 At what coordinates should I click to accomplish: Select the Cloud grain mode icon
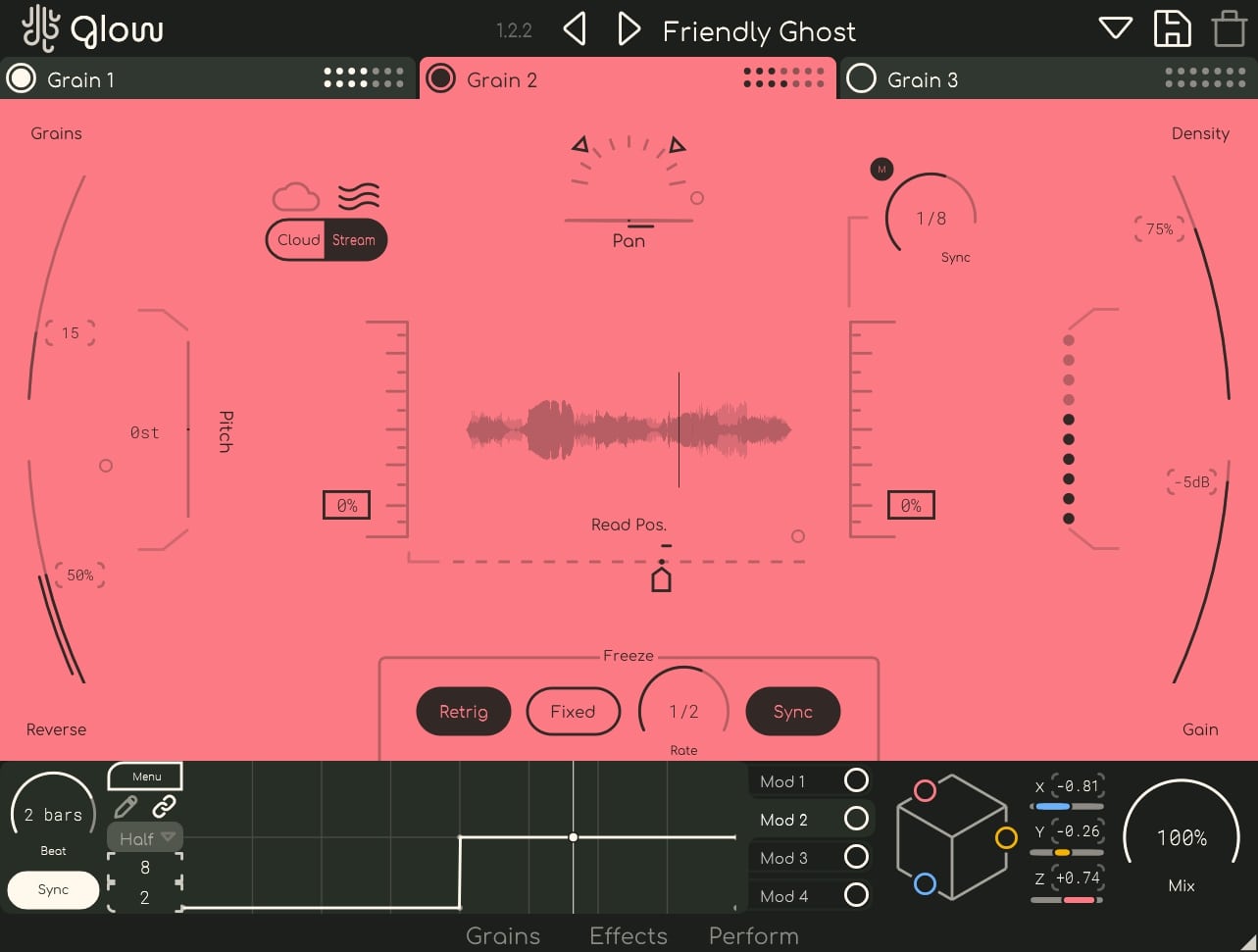(296, 196)
